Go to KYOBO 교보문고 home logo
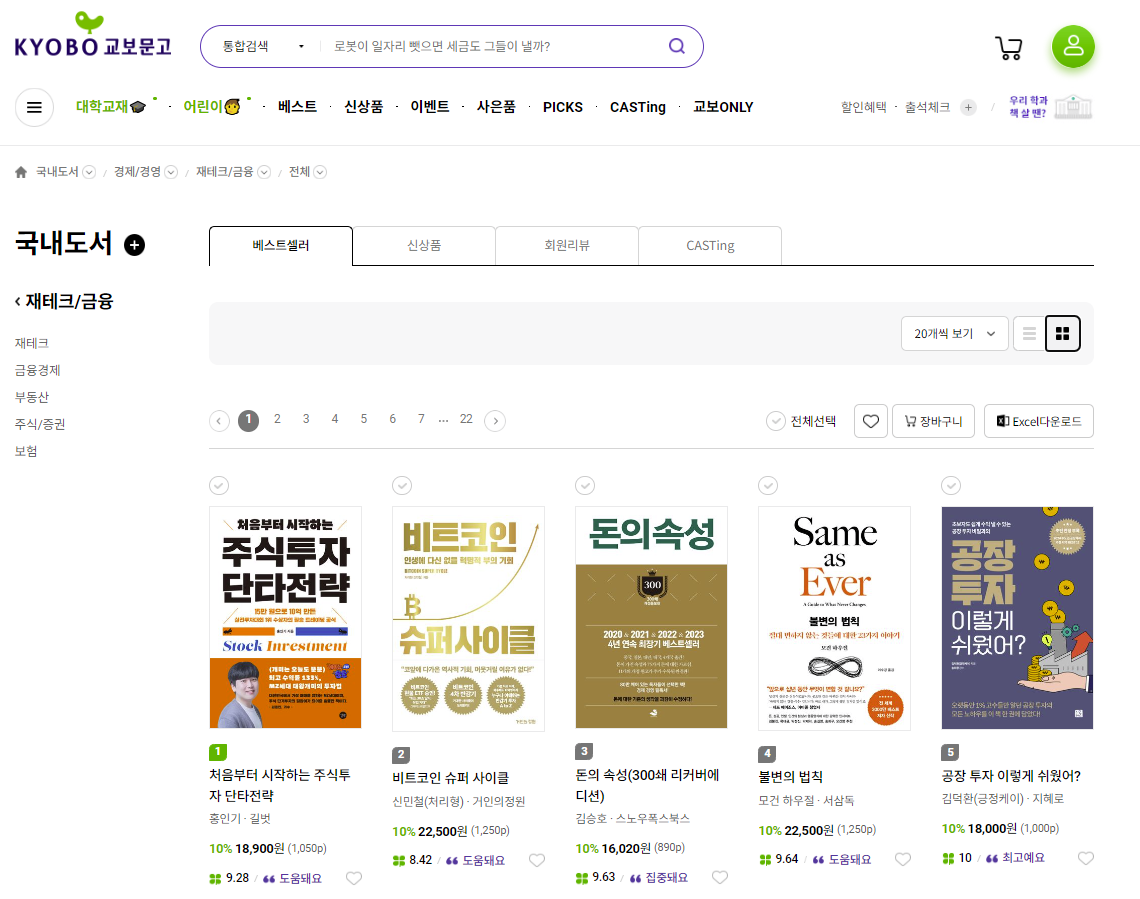The height and width of the screenshot is (899, 1140). pyautogui.click(x=92, y=36)
